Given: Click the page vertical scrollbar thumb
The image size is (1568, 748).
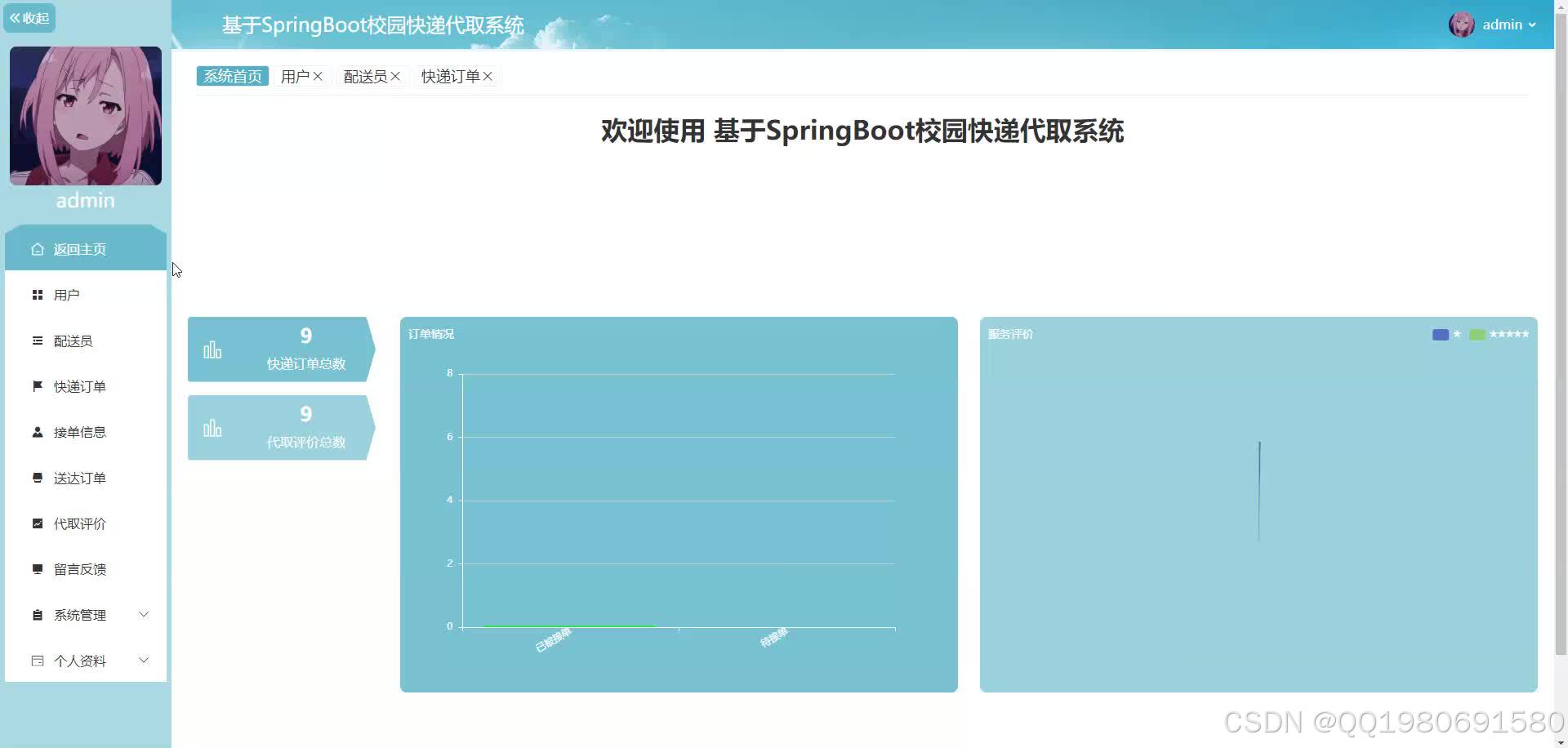Looking at the screenshot, I should tap(1561, 333).
